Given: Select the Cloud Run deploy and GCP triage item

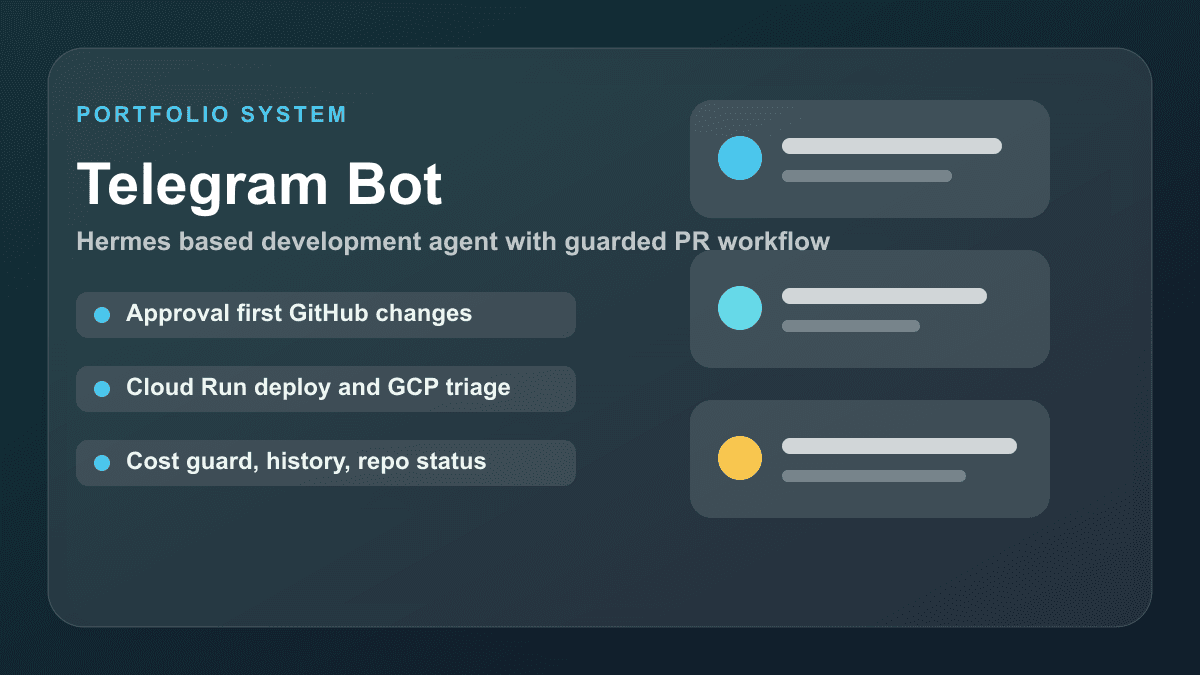Looking at the screenshot, I should pos(326,388).
